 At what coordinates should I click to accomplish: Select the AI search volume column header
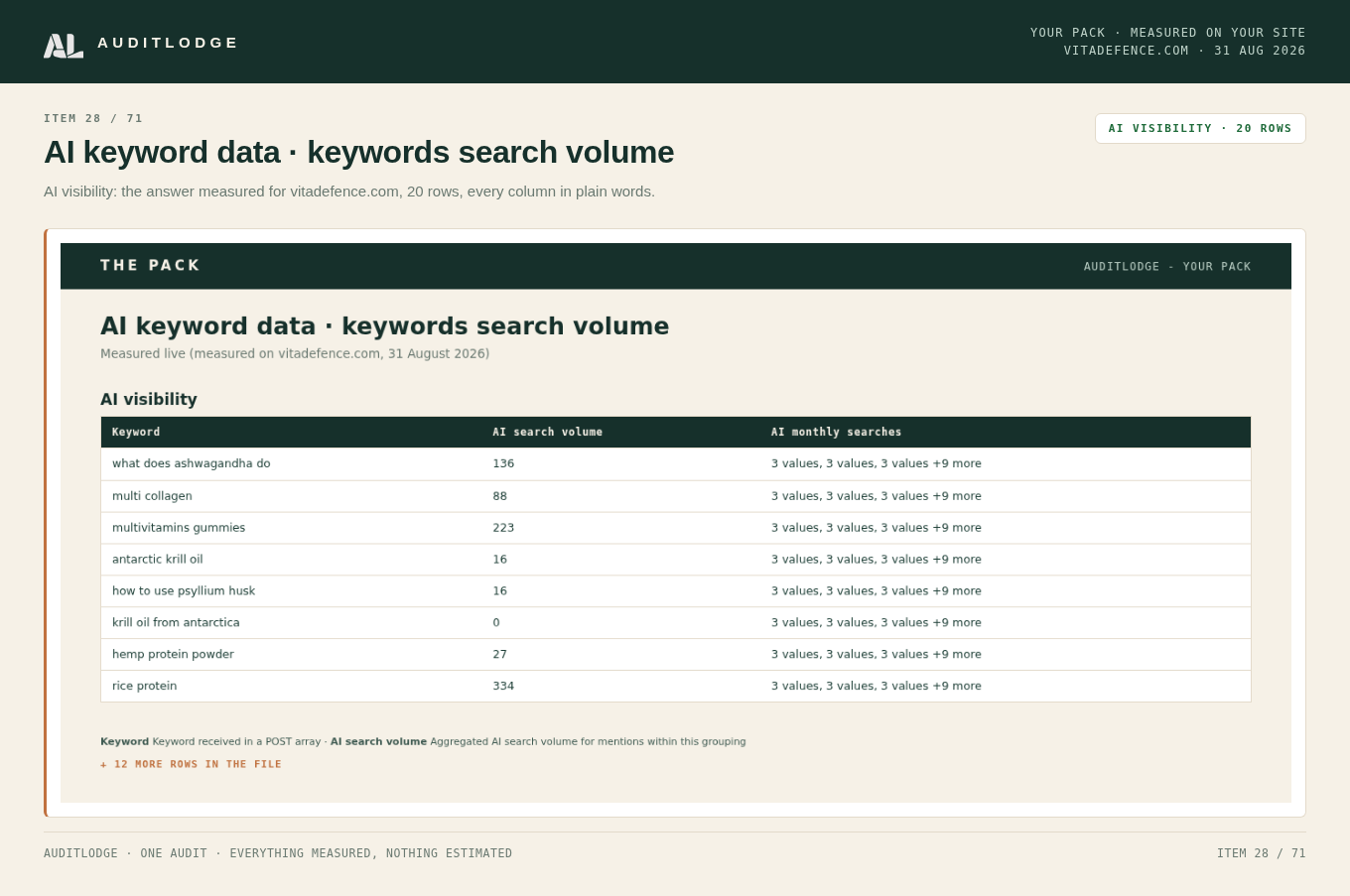[548, 433]
